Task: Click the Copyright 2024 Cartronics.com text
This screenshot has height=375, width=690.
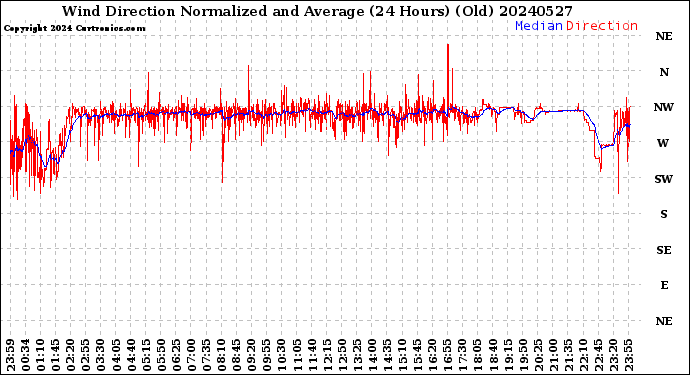Action: coord(74,28)
